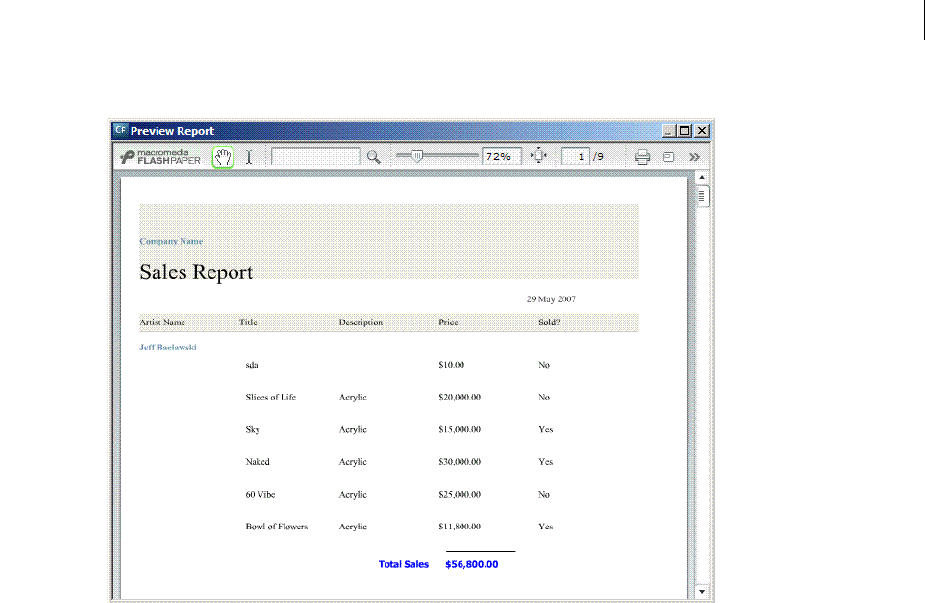Click the 'Preview Report' window title
Image resolution: width=925 pixels, height=603 pixels.
172,131
